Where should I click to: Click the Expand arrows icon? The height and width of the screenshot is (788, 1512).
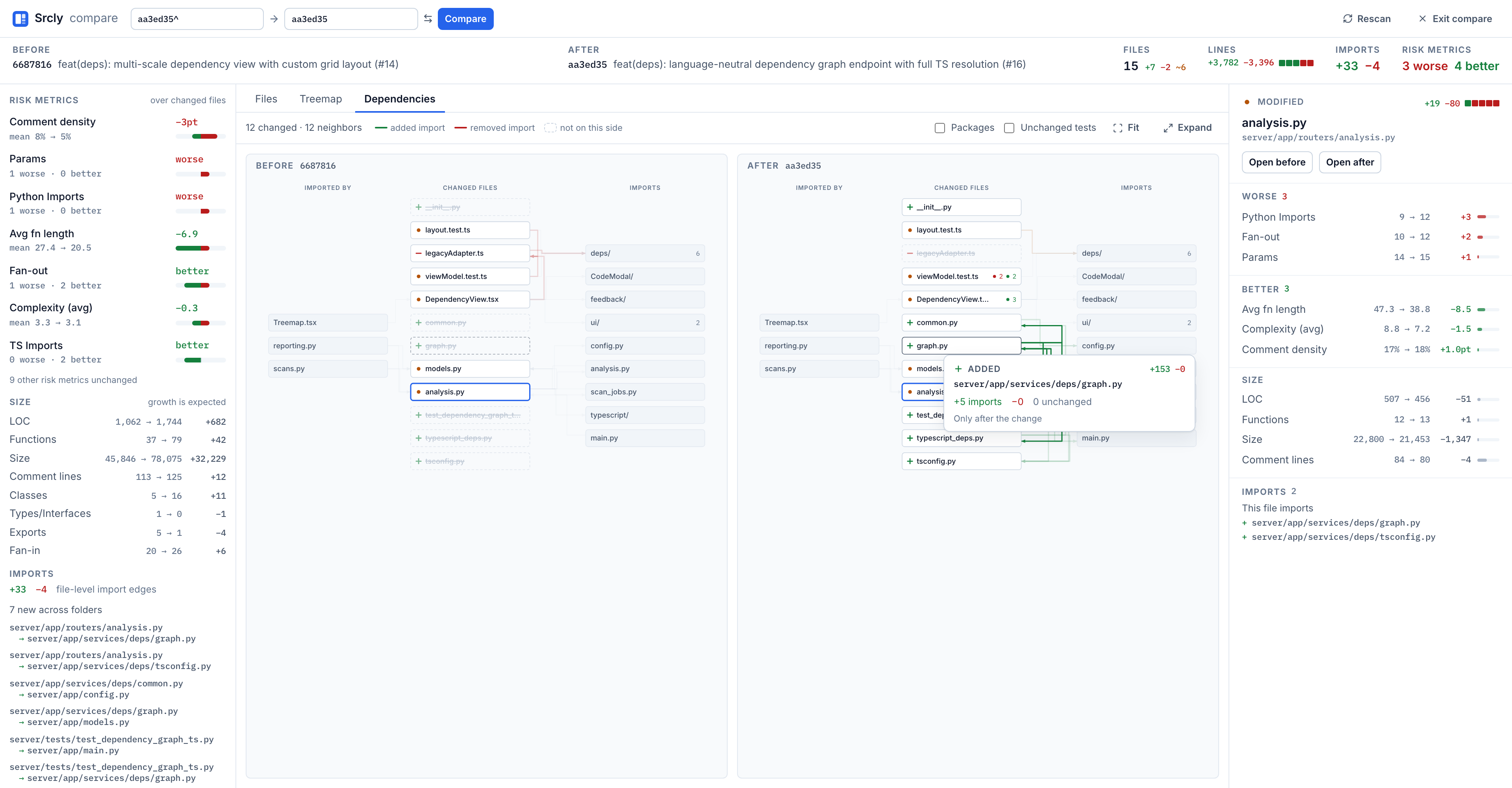[x=1168, y=128]
